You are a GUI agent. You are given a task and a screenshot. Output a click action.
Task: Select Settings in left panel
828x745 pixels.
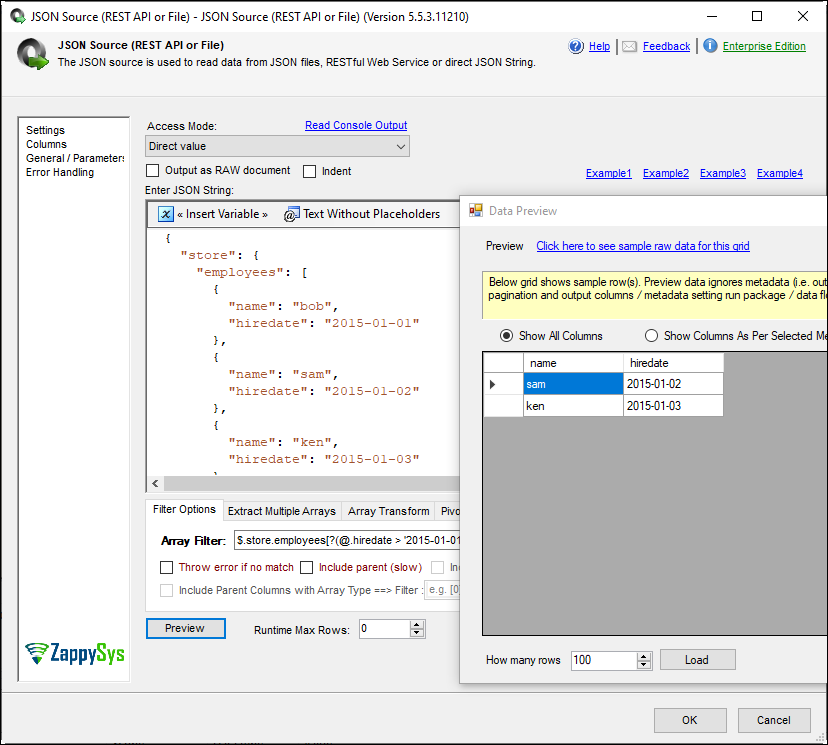click(45, 130)
